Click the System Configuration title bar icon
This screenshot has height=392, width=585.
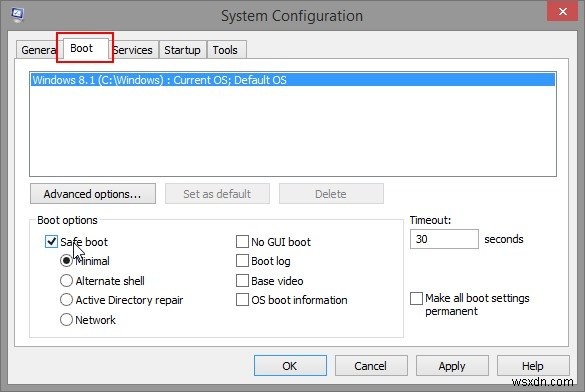click(17, 15)
